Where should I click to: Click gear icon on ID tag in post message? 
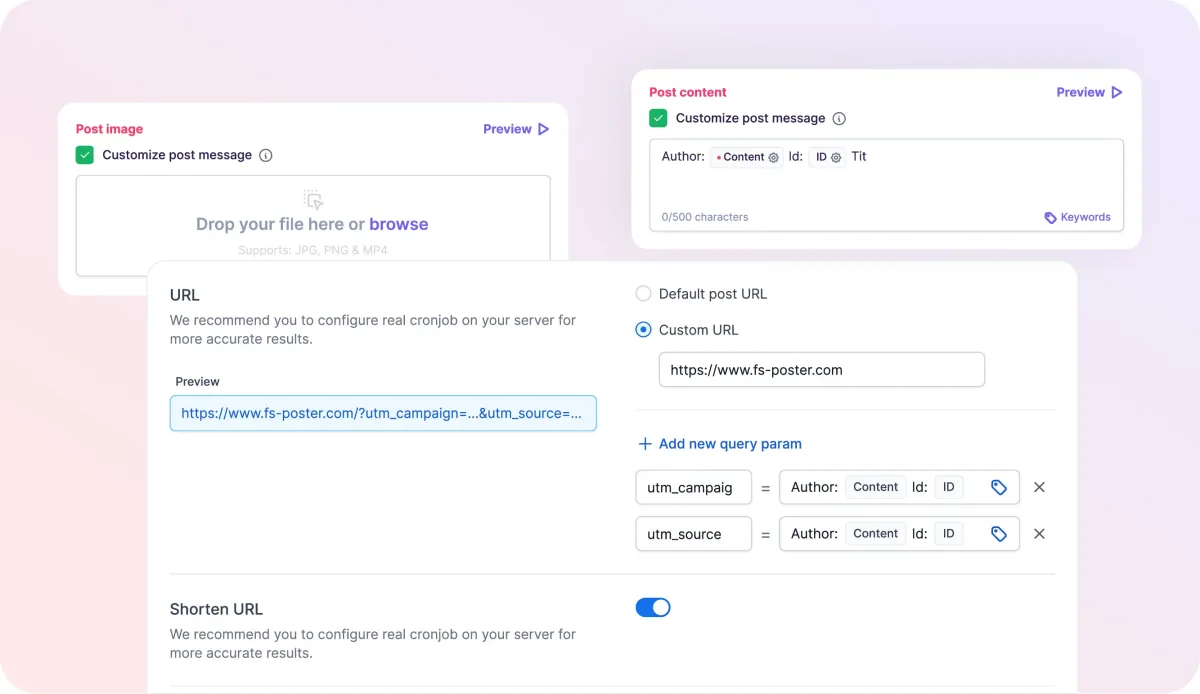pos(836,157)
